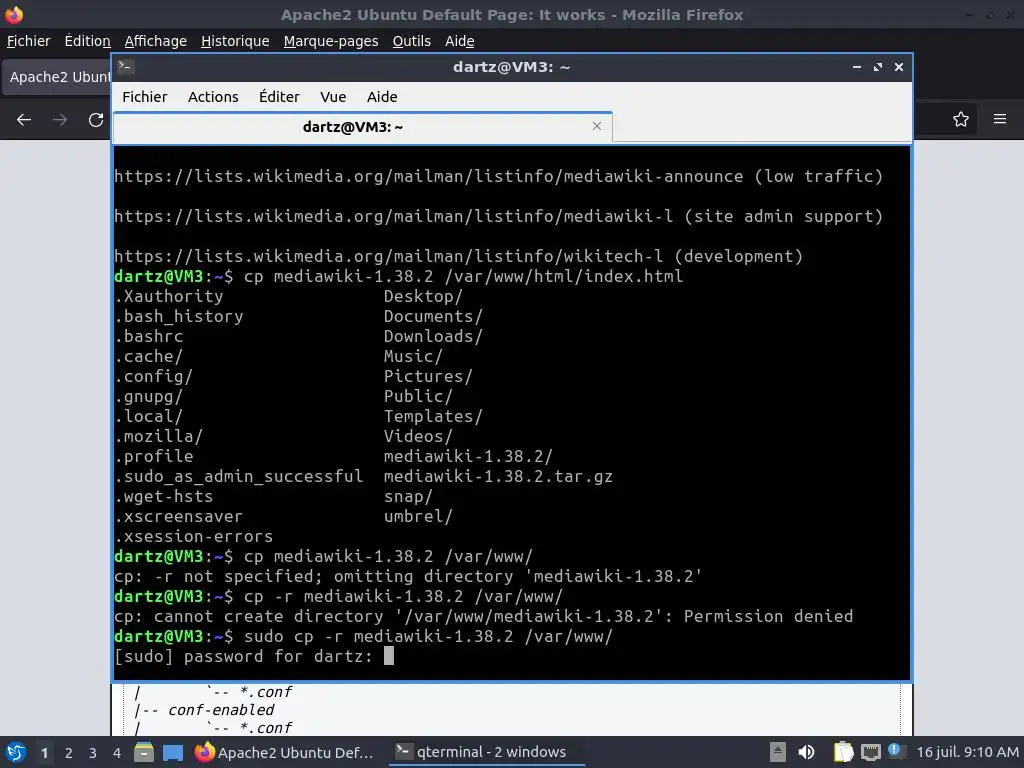The width and height of the screenshot is (1024, 768).
Task: Open Firefox Édition menu
Action: [88, 41]
